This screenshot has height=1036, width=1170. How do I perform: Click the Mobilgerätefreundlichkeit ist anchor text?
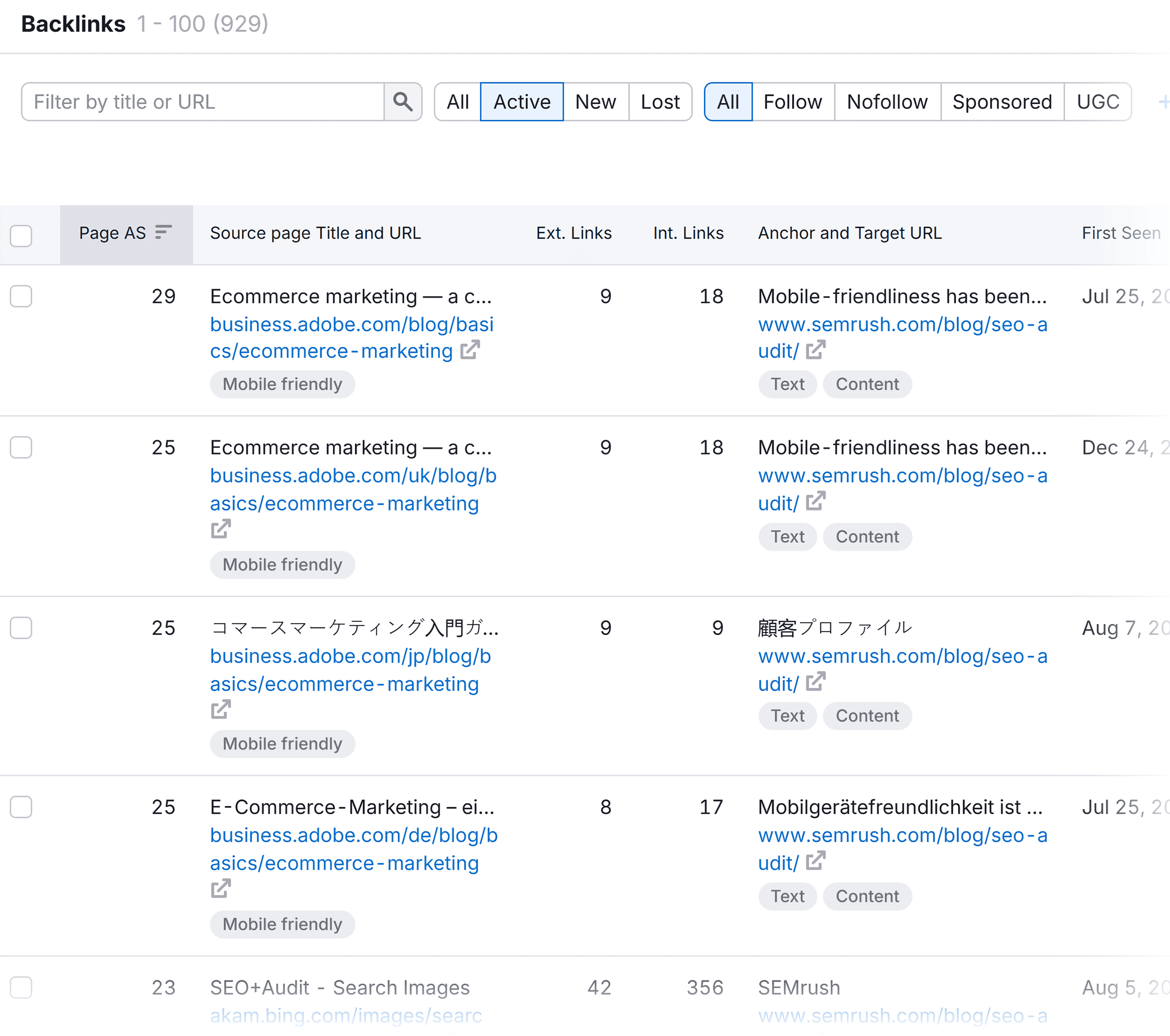(900, 807)
